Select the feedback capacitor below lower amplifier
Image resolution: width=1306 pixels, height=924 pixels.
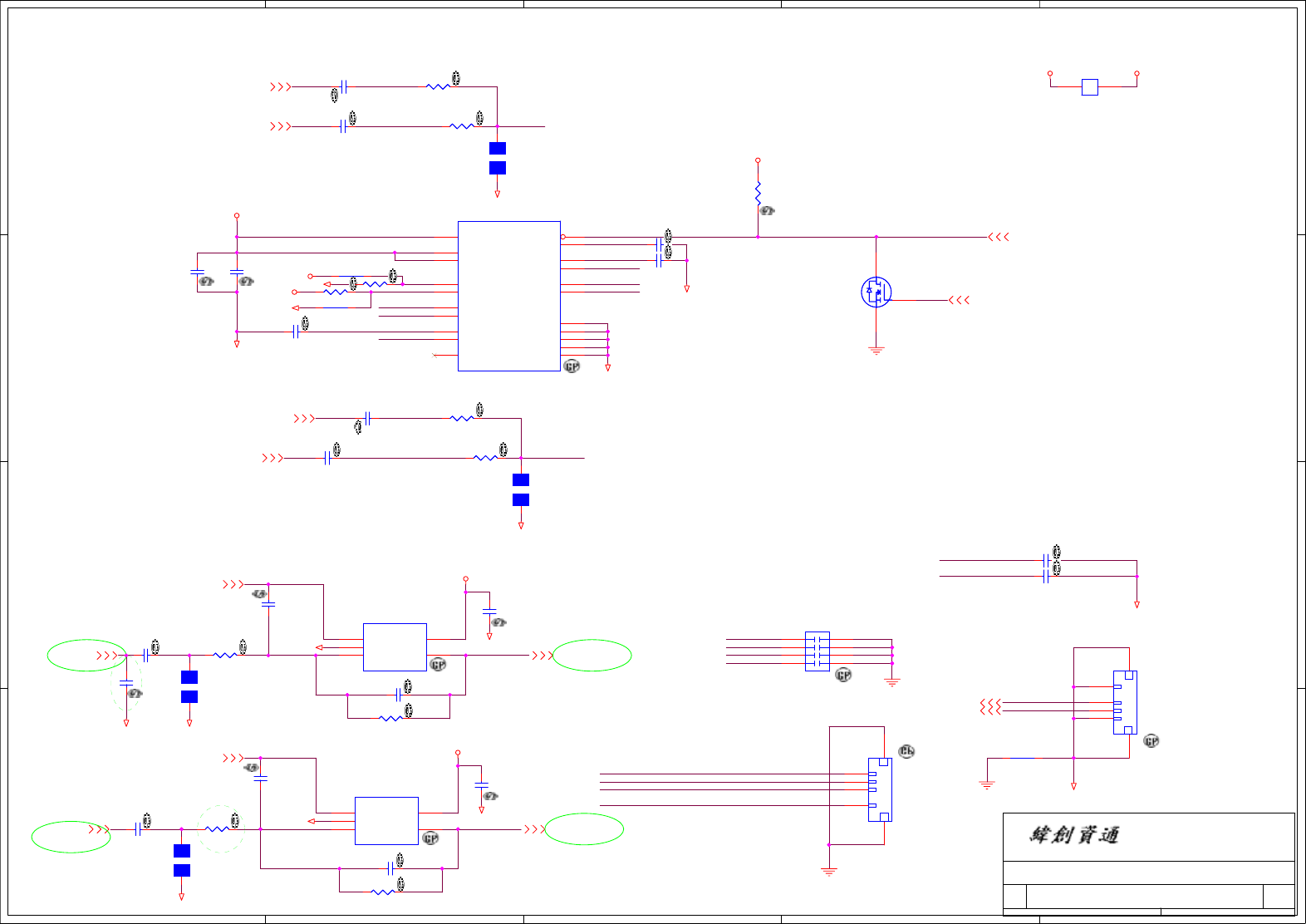point(390,868)
